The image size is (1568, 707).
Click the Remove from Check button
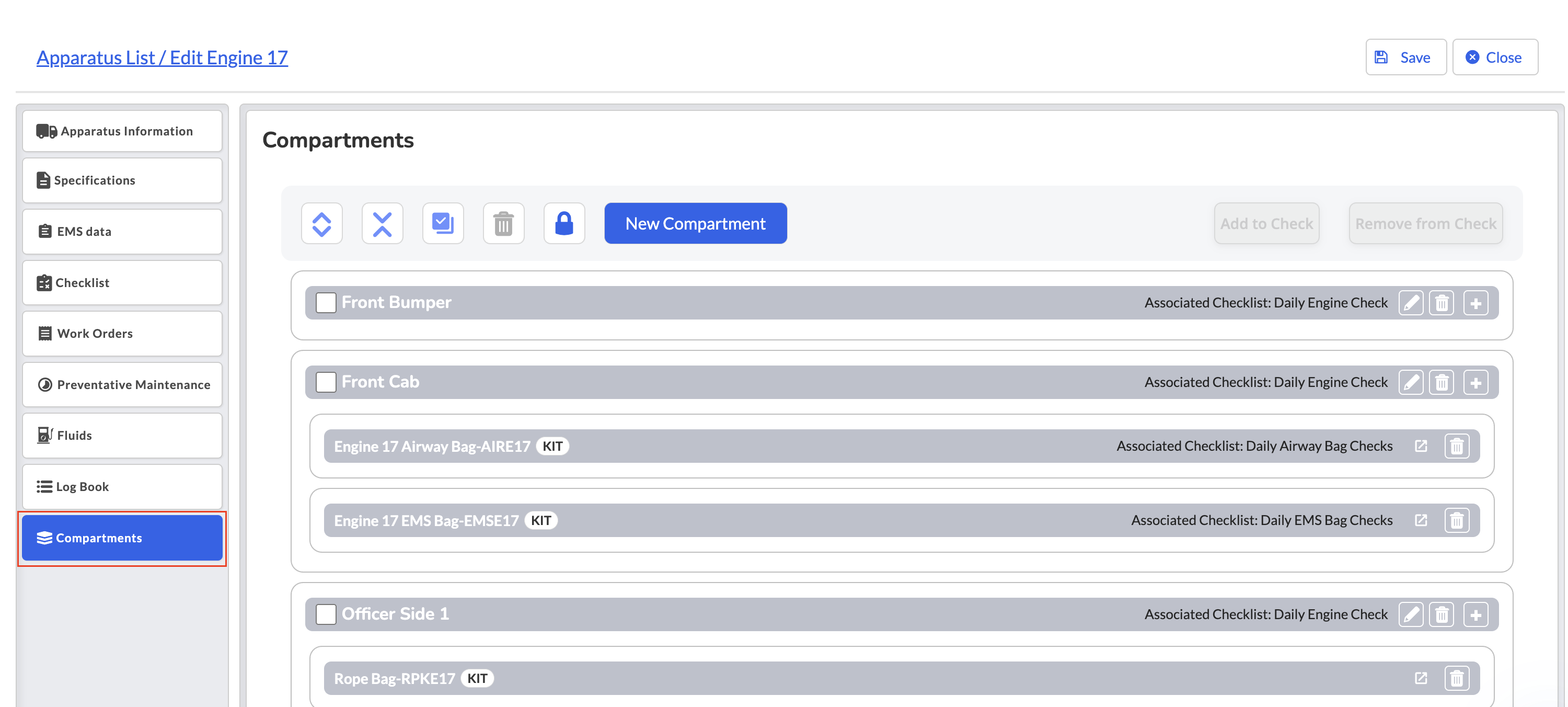1425,223
